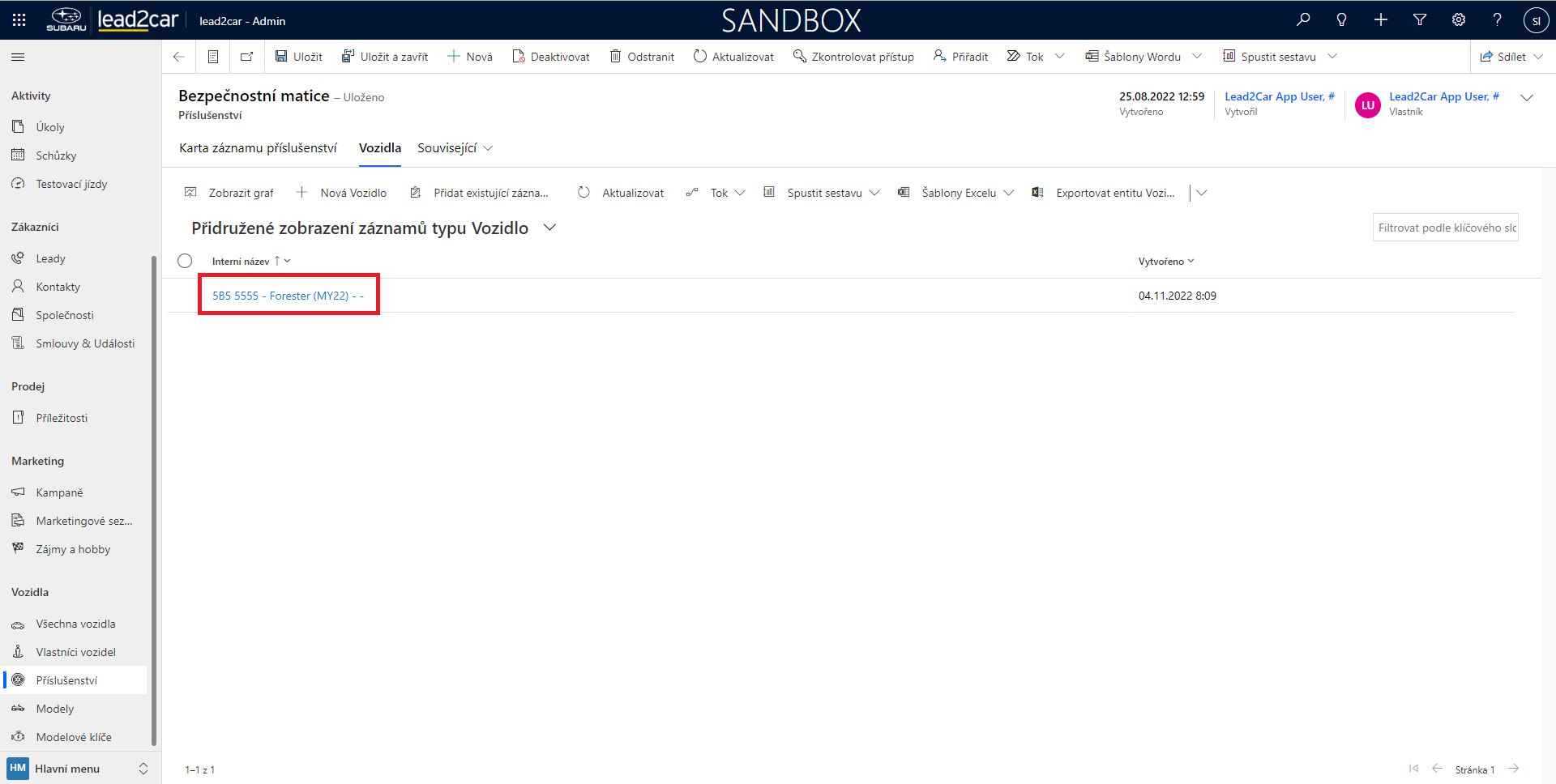The width and height of the screenshot is (1556, 784).
Task: Click the Uložit a zavřít button
Action: point(385,57)
